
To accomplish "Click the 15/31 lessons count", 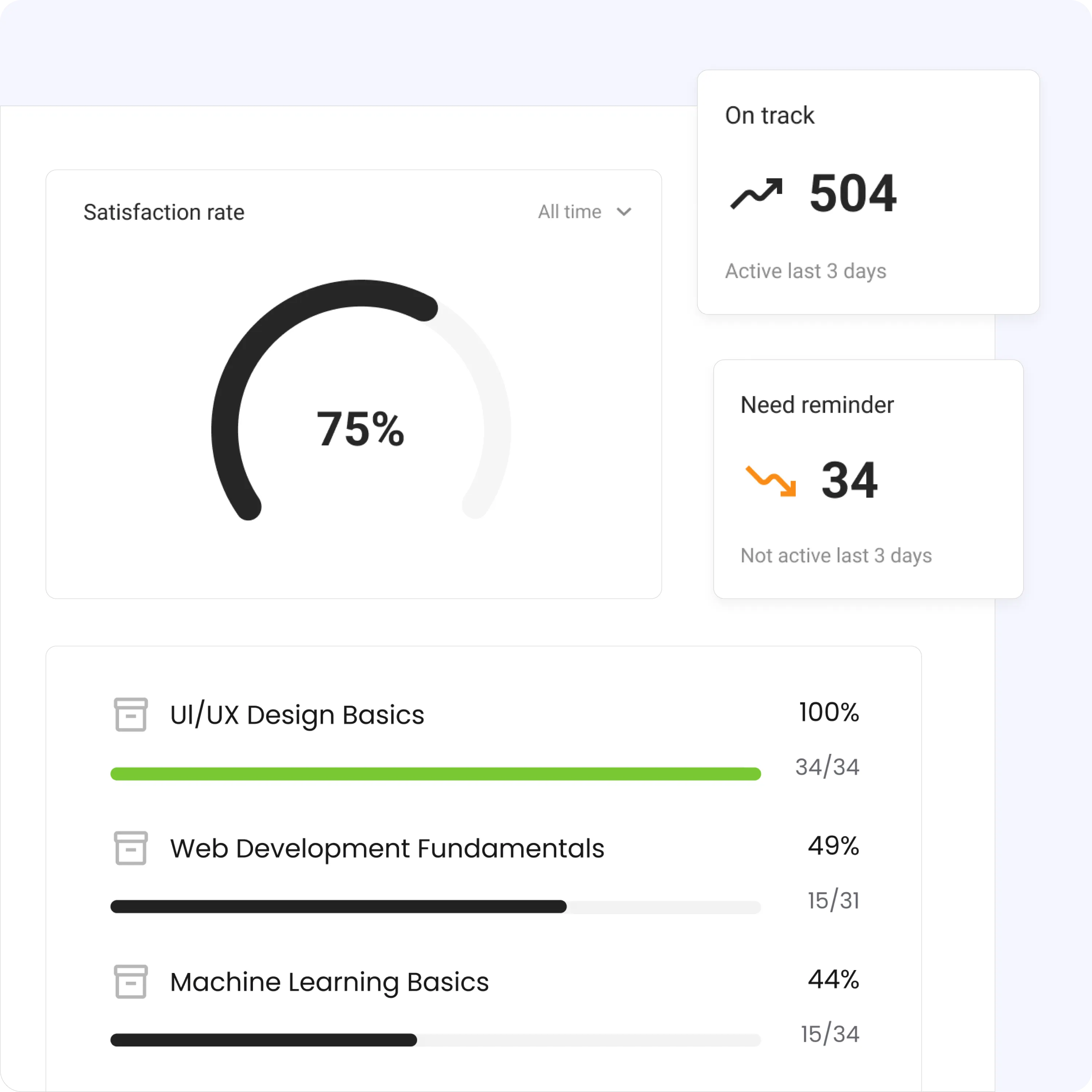I will [x=833, y=901].
